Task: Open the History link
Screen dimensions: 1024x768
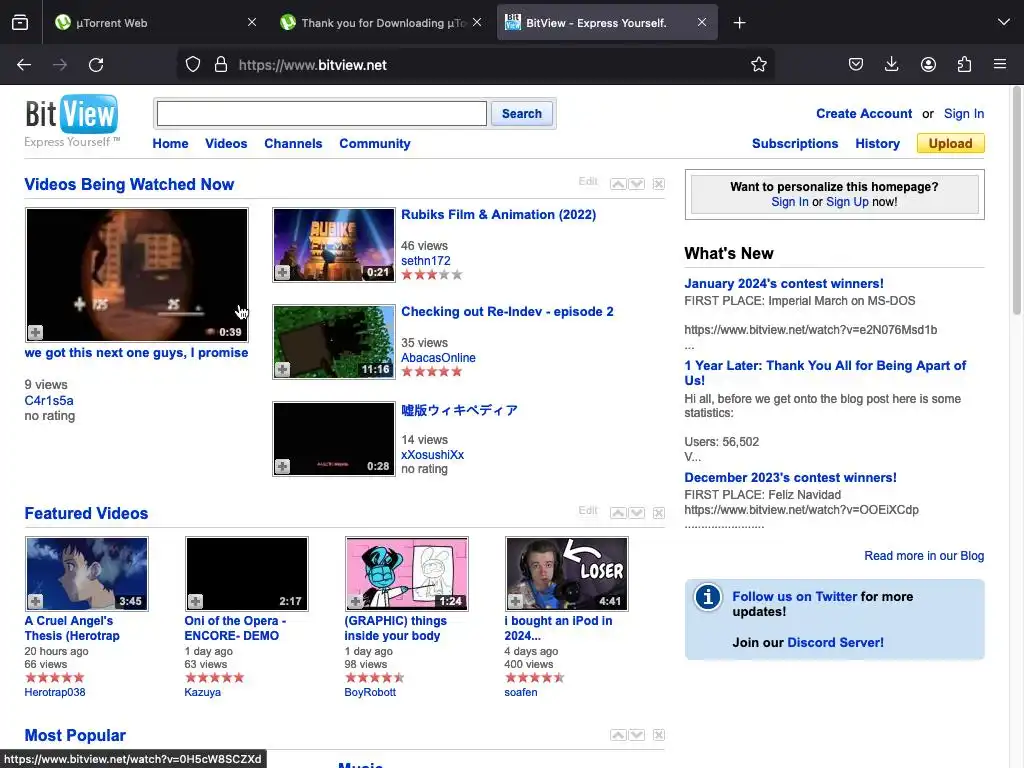Action: [x=878, y=144]
